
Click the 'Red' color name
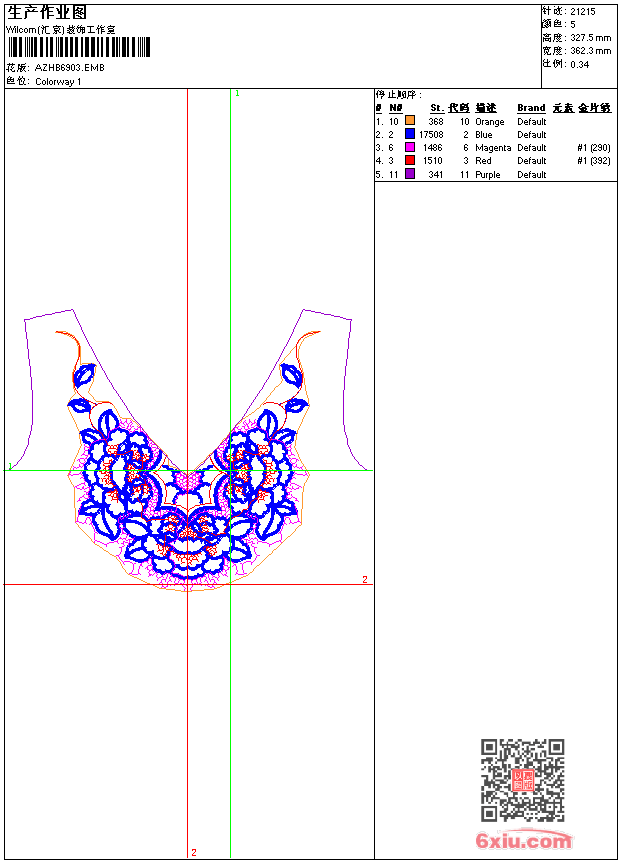click(x=483, y=161)
